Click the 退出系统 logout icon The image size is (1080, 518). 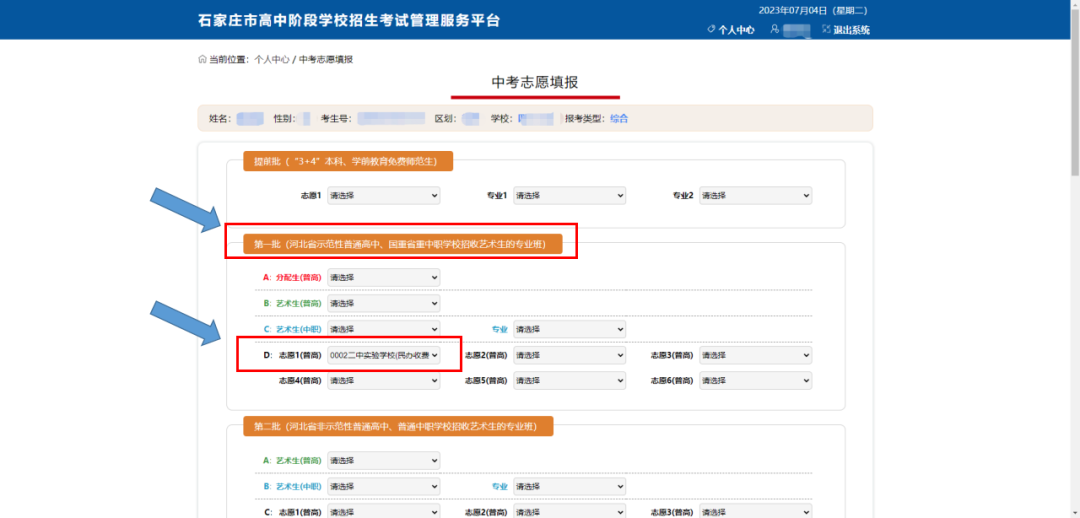(826, 30)
